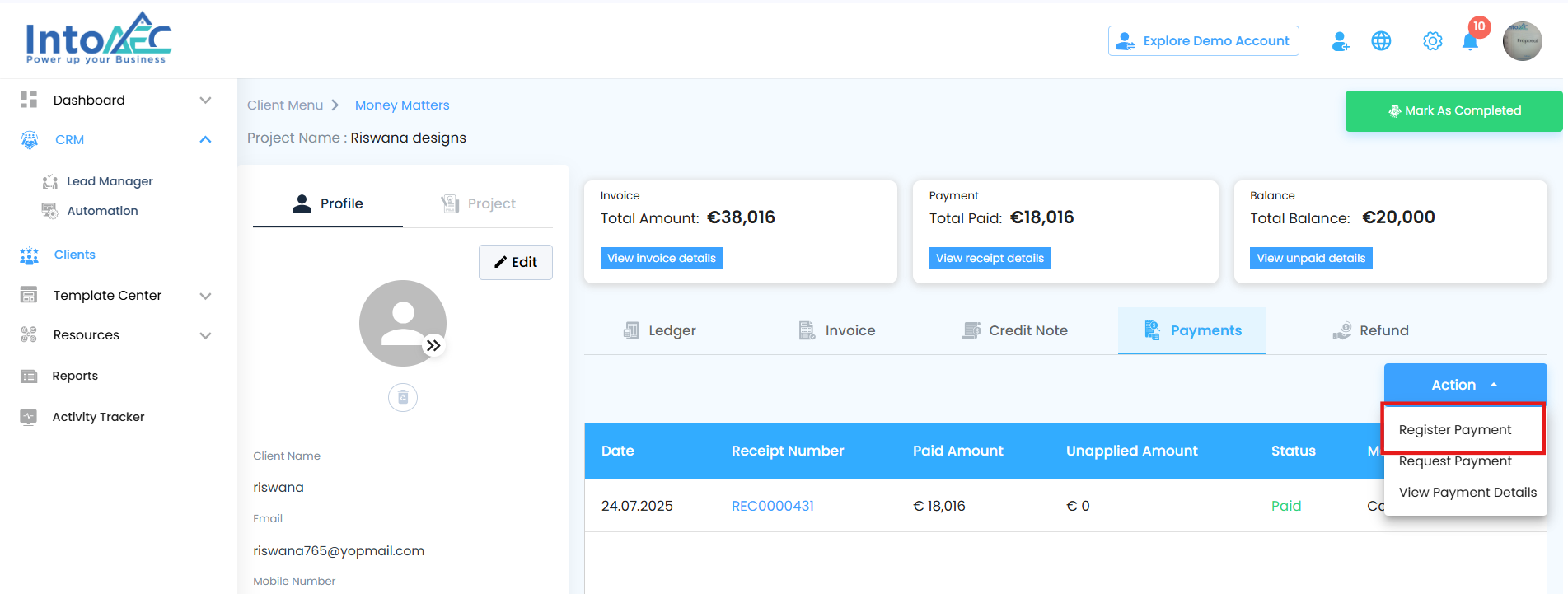Click the delete icon below profile avatar
This screenshot has width=1568, height=594.
click(403, 398)
